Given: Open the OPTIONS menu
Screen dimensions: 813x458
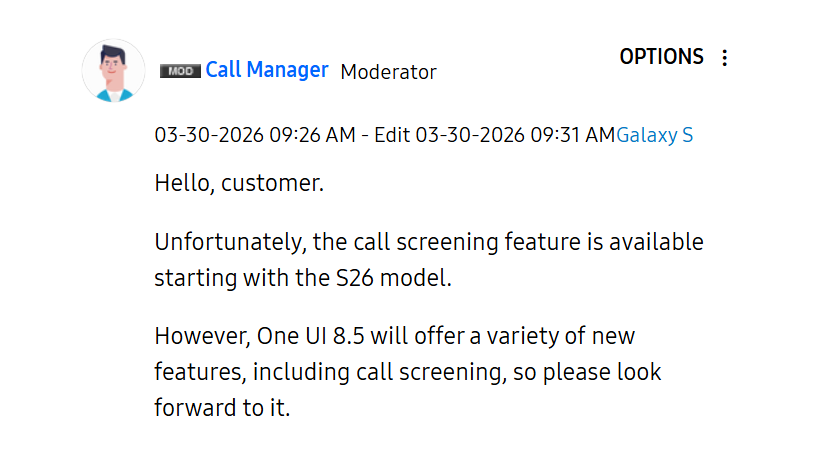Looking at the screenshot, I should 661,57.
